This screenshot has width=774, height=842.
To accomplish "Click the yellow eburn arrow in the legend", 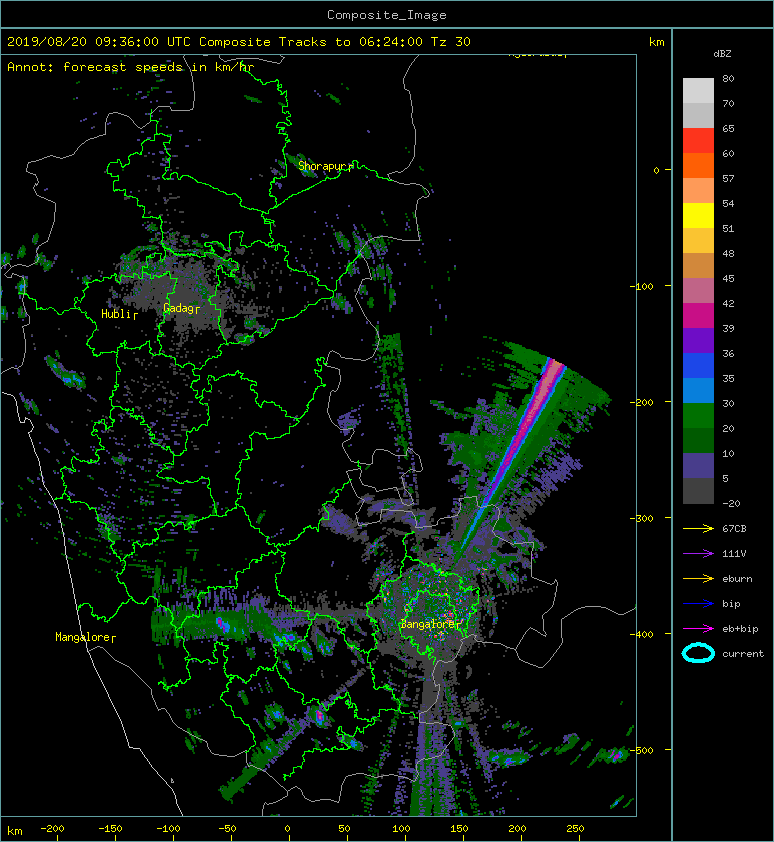I will point(698,579).
